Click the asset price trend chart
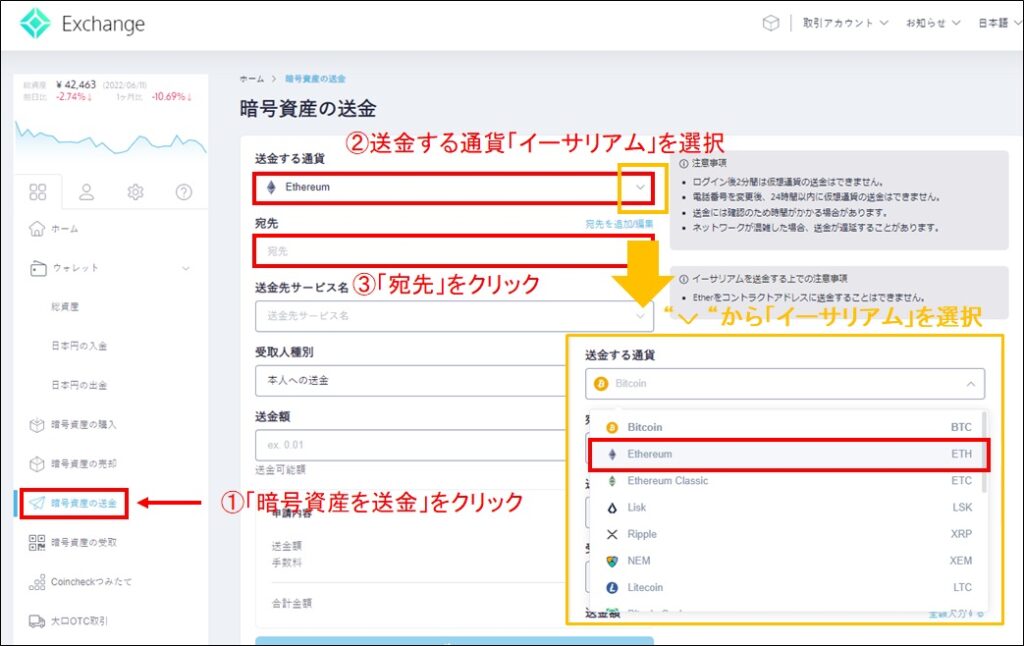 coord(111,139)
